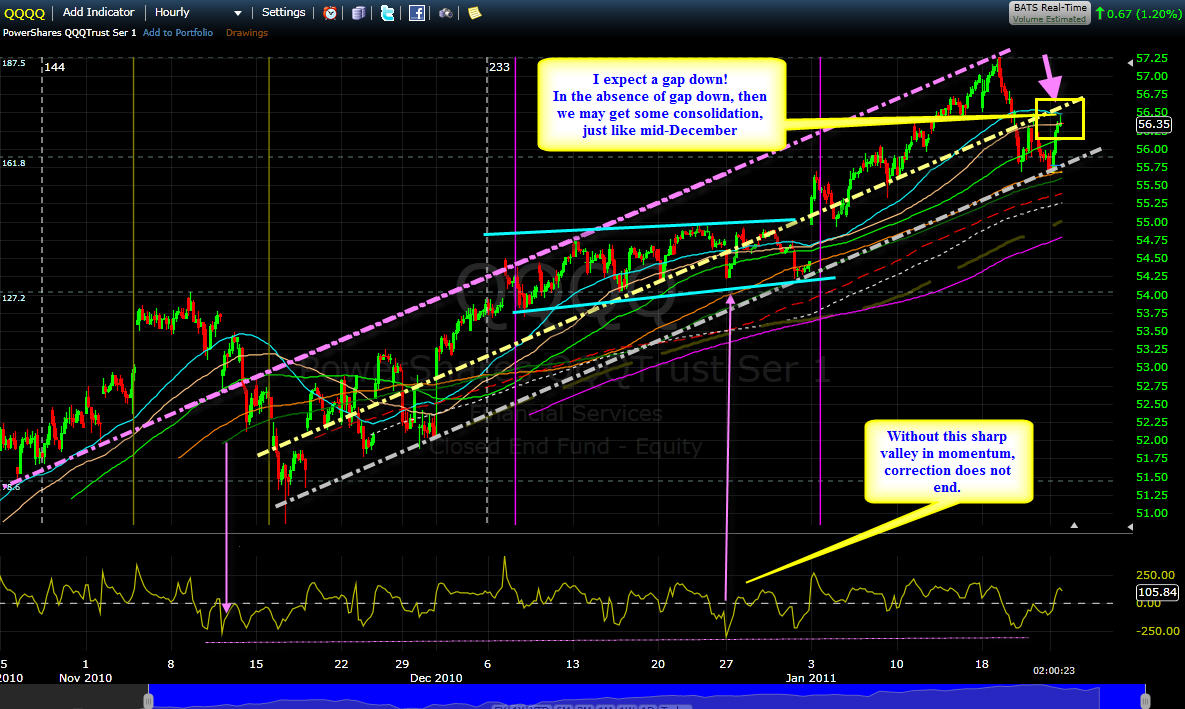Viewport: 1185px width, 709px height.
Task: Share the chart via the Twitter icon
Action: [387, 13]
